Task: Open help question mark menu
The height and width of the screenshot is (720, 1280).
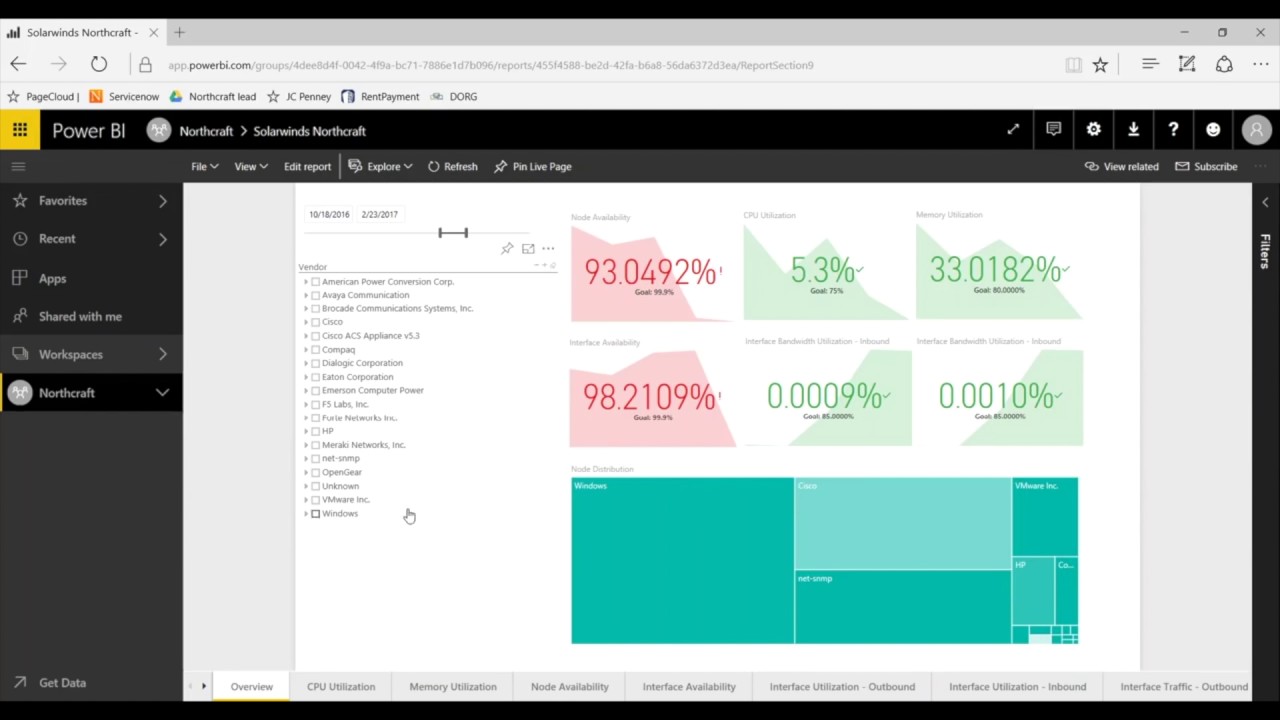Action: coord(1173,129)
